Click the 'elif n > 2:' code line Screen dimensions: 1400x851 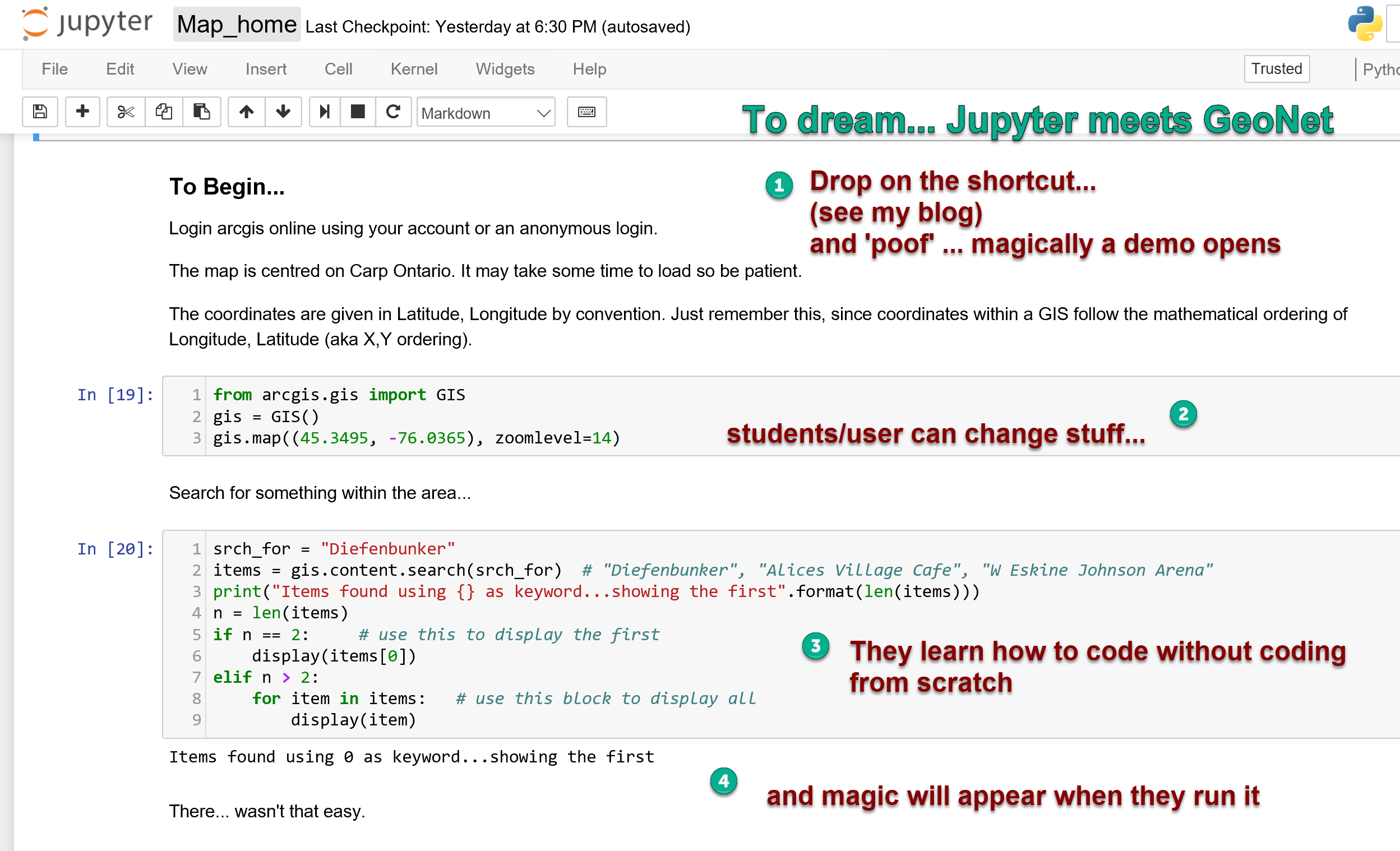pyautogui.click(x=266, y=677)
